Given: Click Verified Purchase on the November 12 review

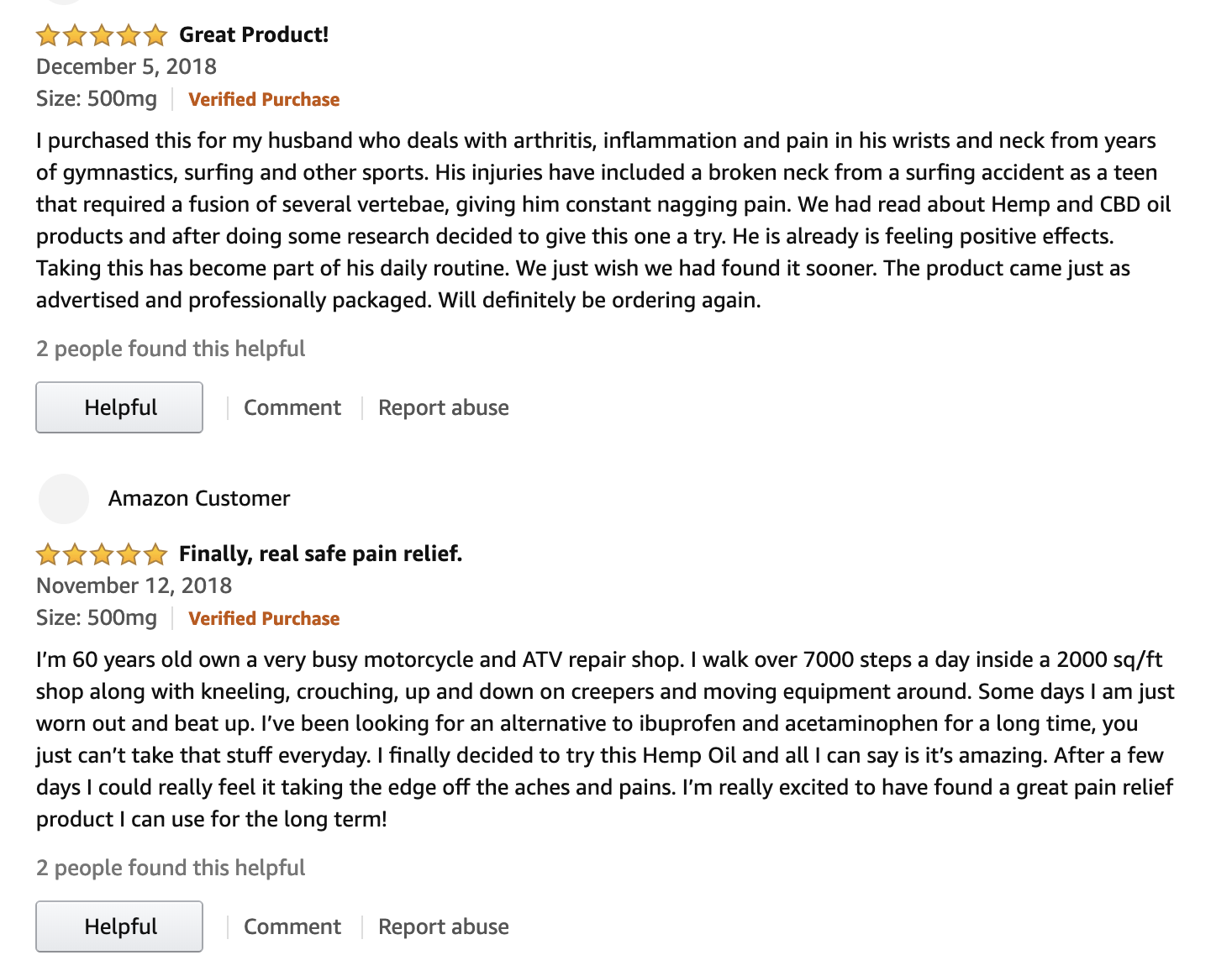Looking at the screenshot, I should coord(264,619).
